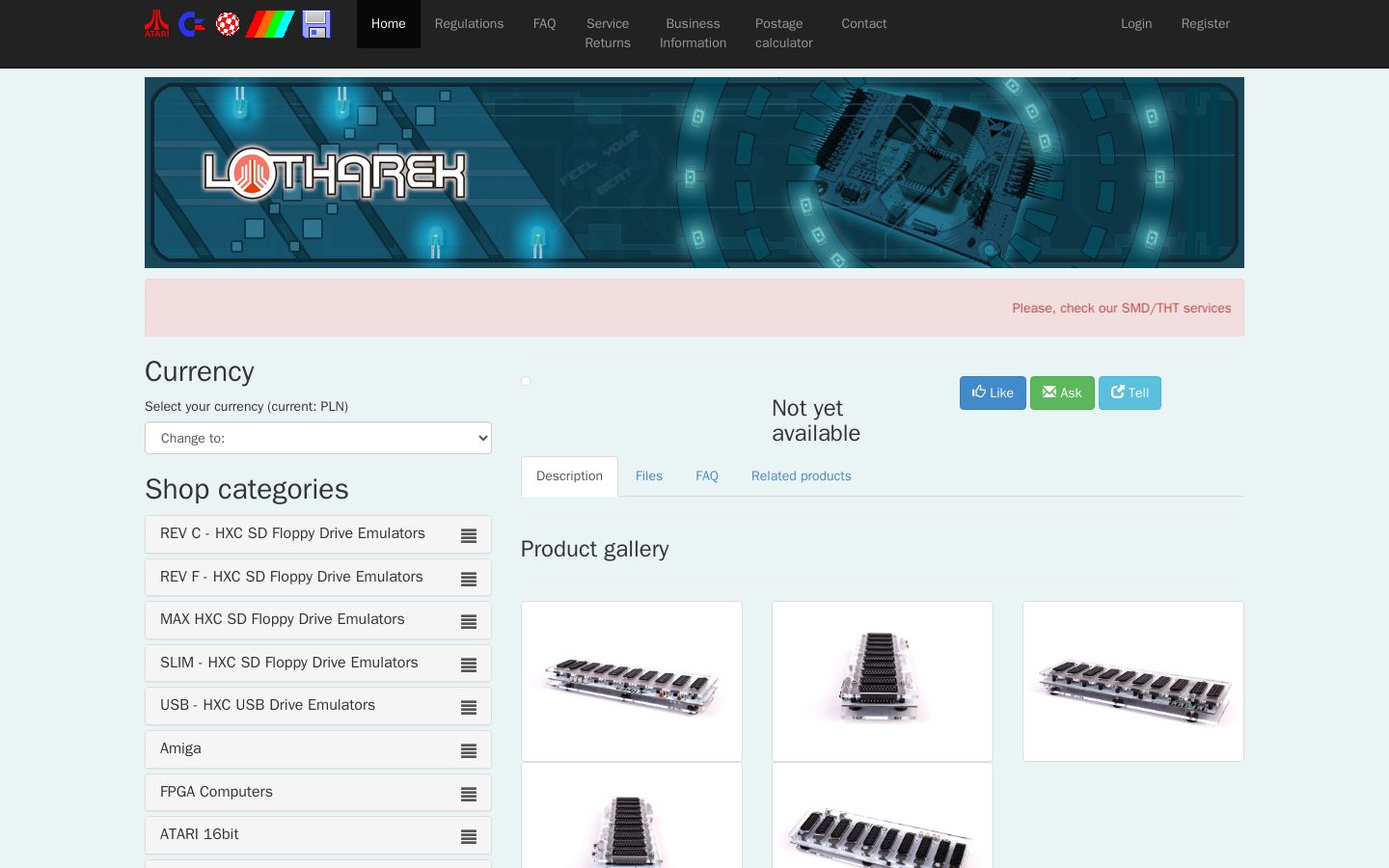Viewport: 1389px width, 868px height.
Task: Click the Commodore logo icon
Action: coord(192,23)
